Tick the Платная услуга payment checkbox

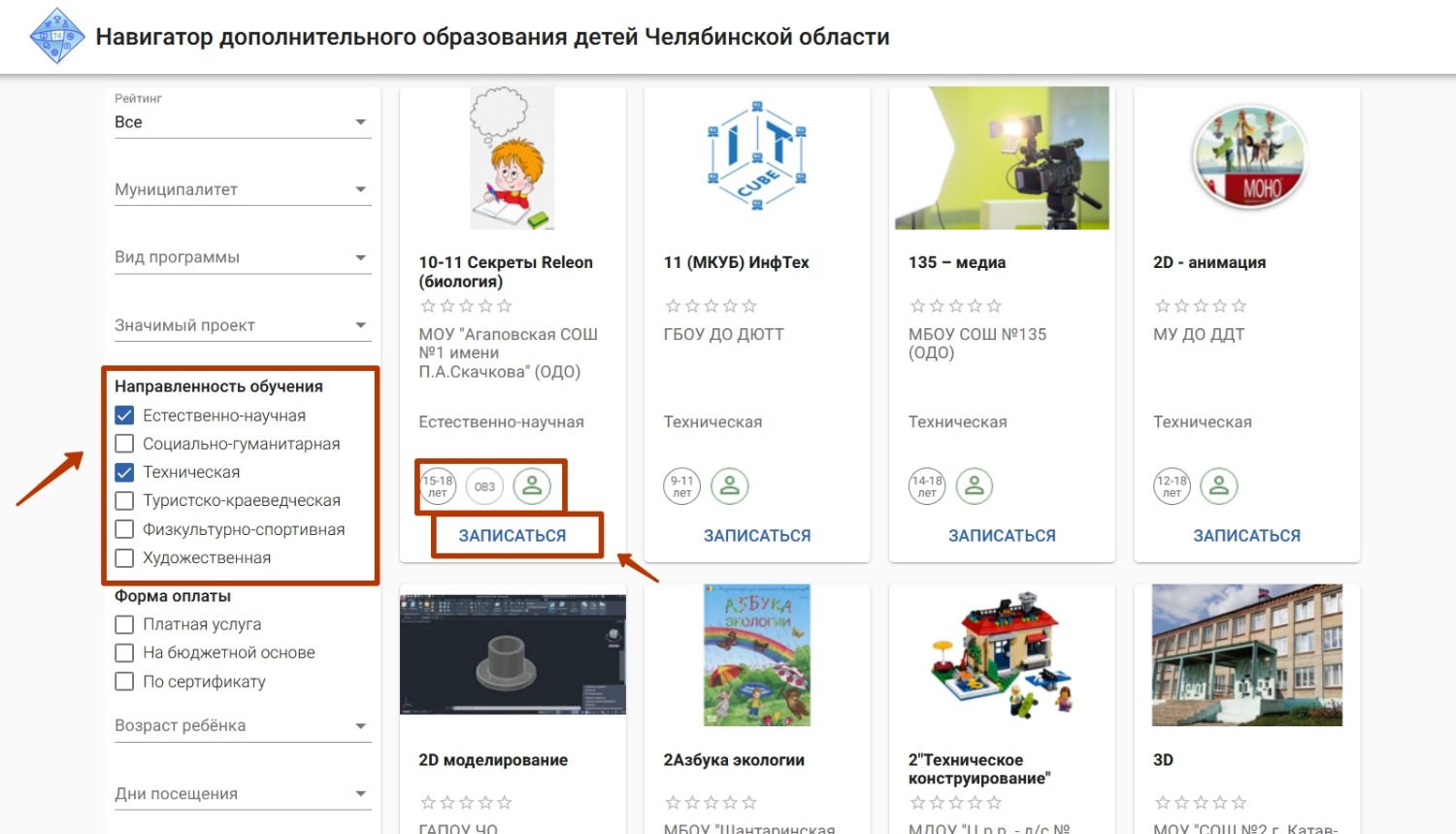click(x=124, y=624)
